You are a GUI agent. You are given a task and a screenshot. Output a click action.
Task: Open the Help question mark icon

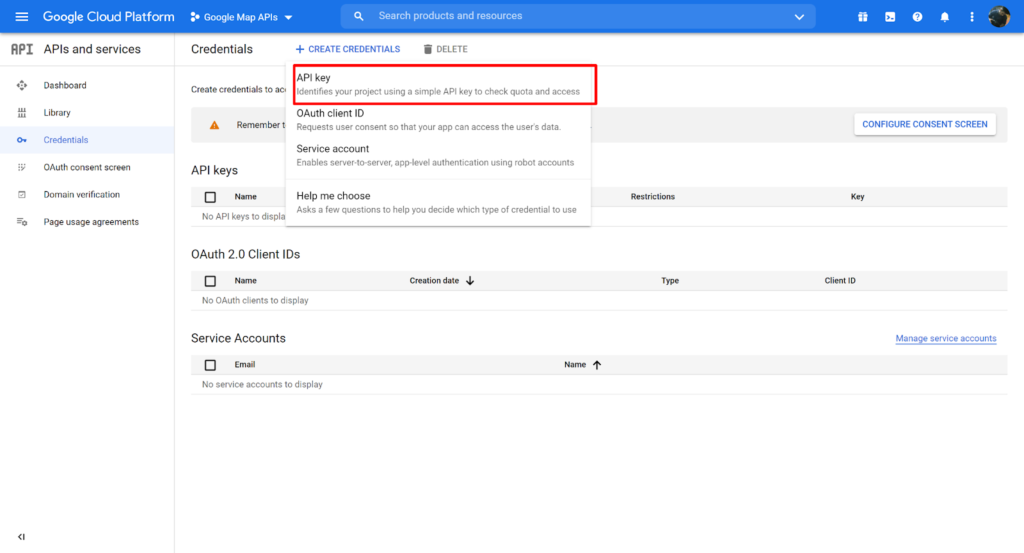point(918,17)
